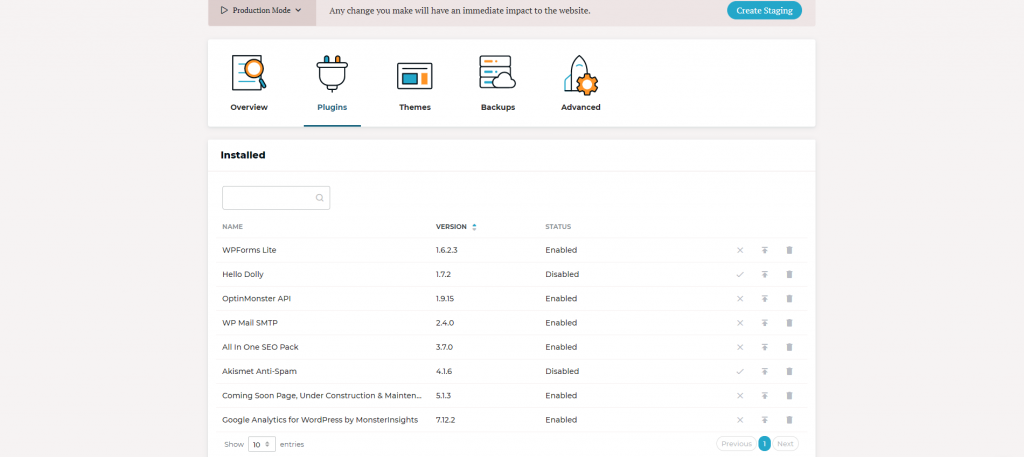The image size is (1024, 457).
Task: Sort by the NAME column header
Action: [x=232, y=227]
